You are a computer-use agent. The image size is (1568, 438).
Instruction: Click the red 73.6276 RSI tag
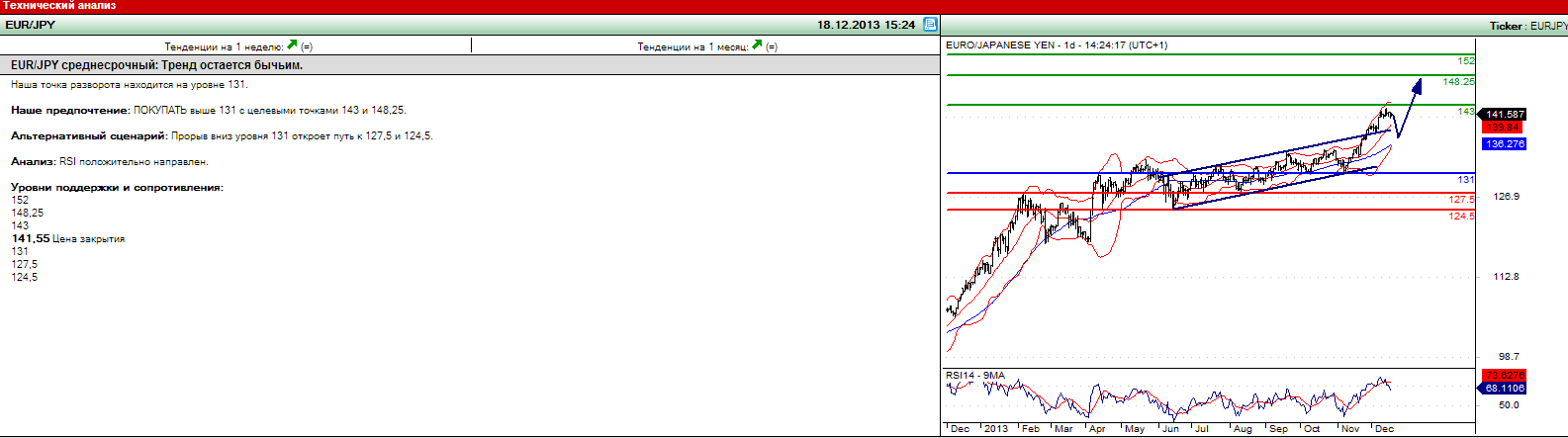coord(1504,376)
